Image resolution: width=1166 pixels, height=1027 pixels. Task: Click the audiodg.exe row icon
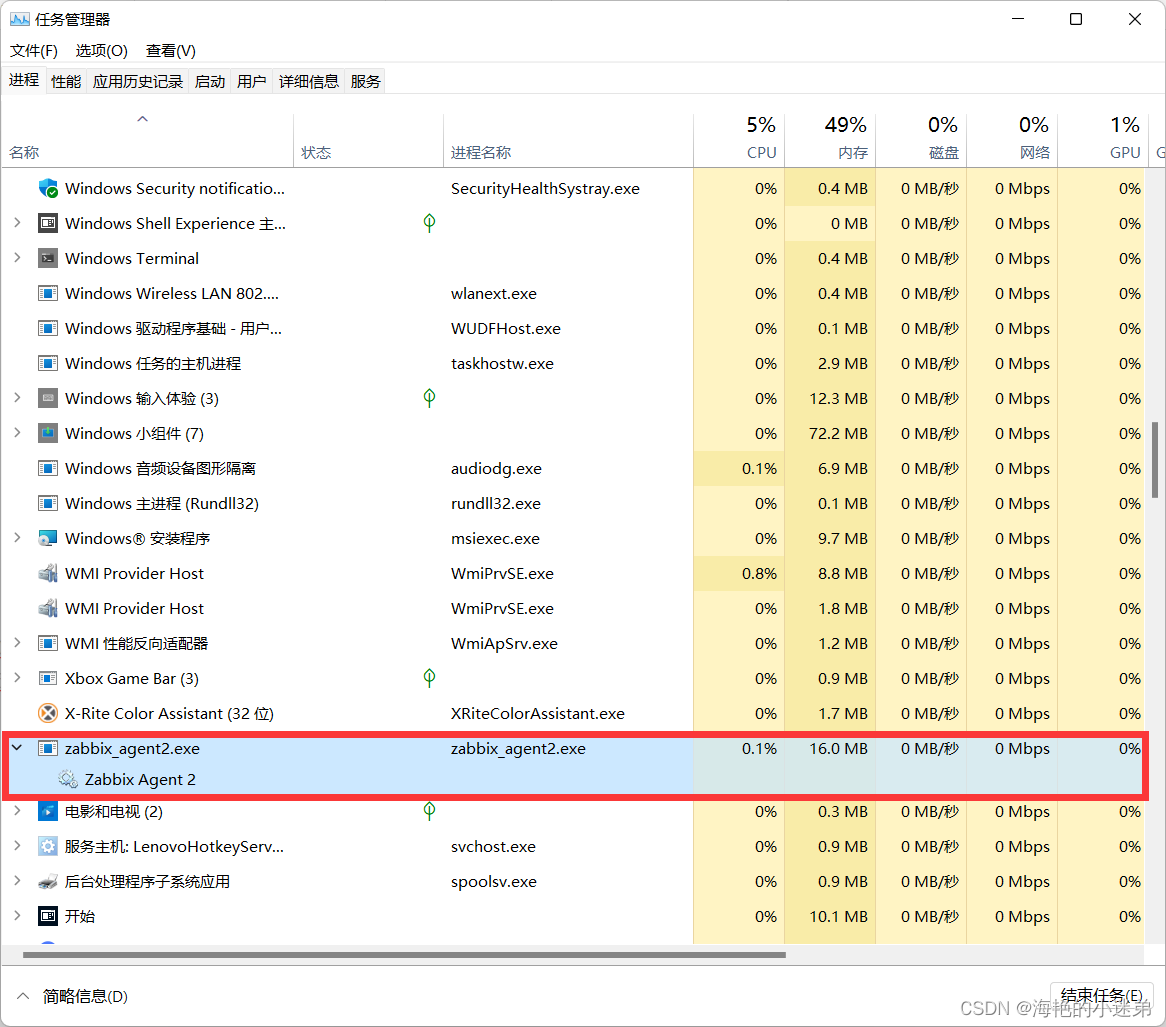click(x=48, y=468)
